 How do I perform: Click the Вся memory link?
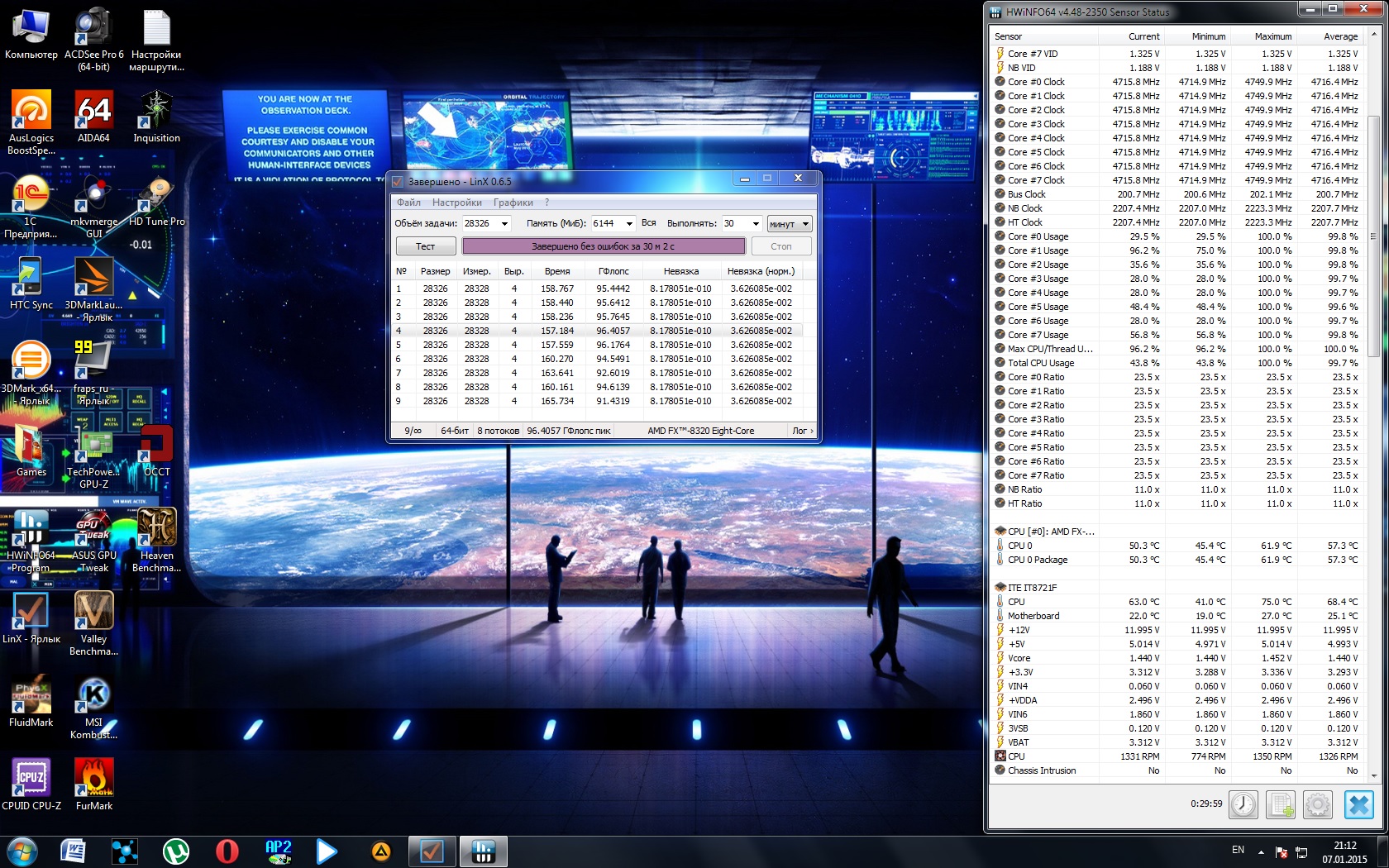(648, 223)
